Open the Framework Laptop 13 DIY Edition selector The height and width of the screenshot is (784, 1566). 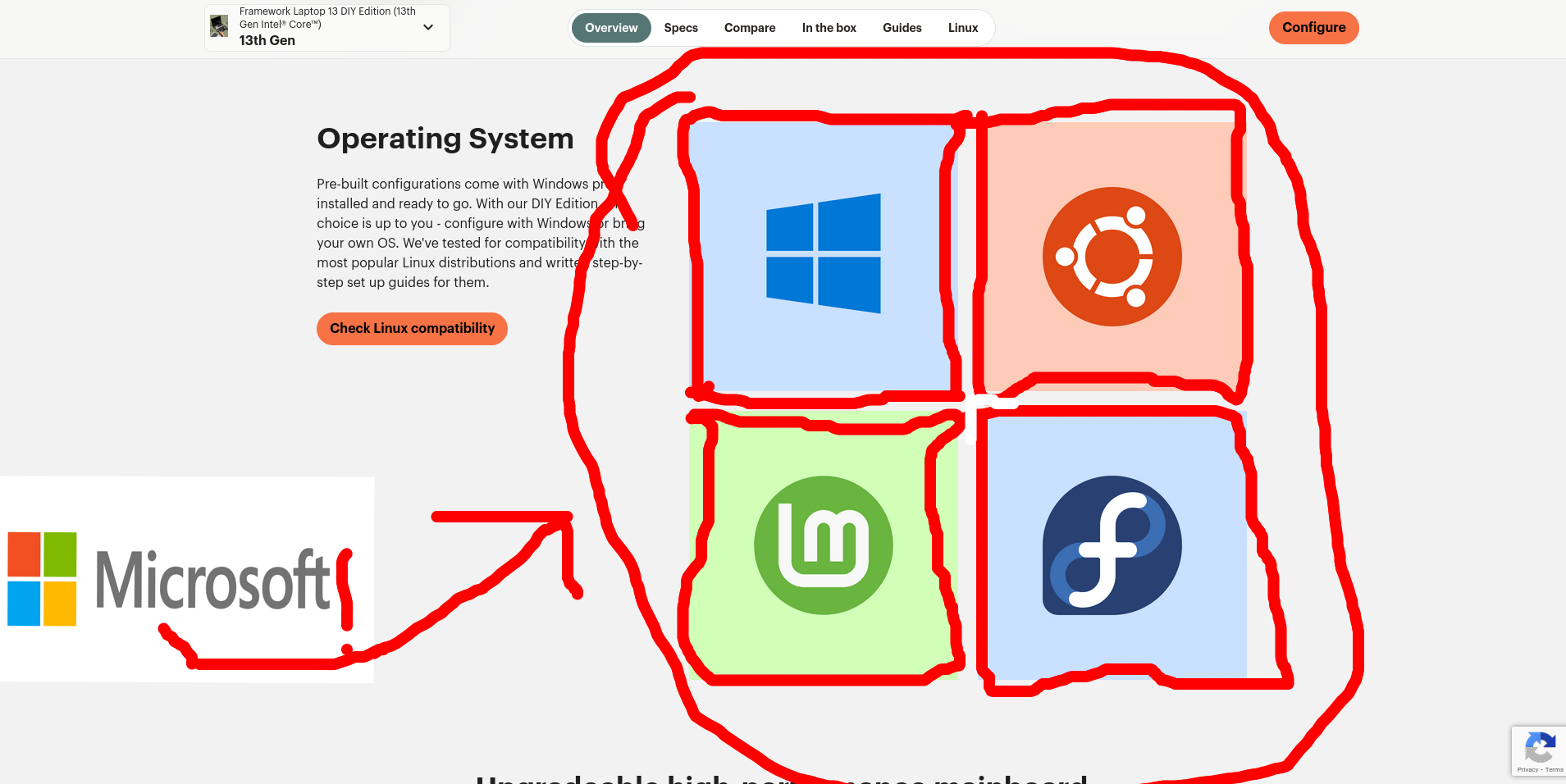pyautogui.click(x=326, y=27)
